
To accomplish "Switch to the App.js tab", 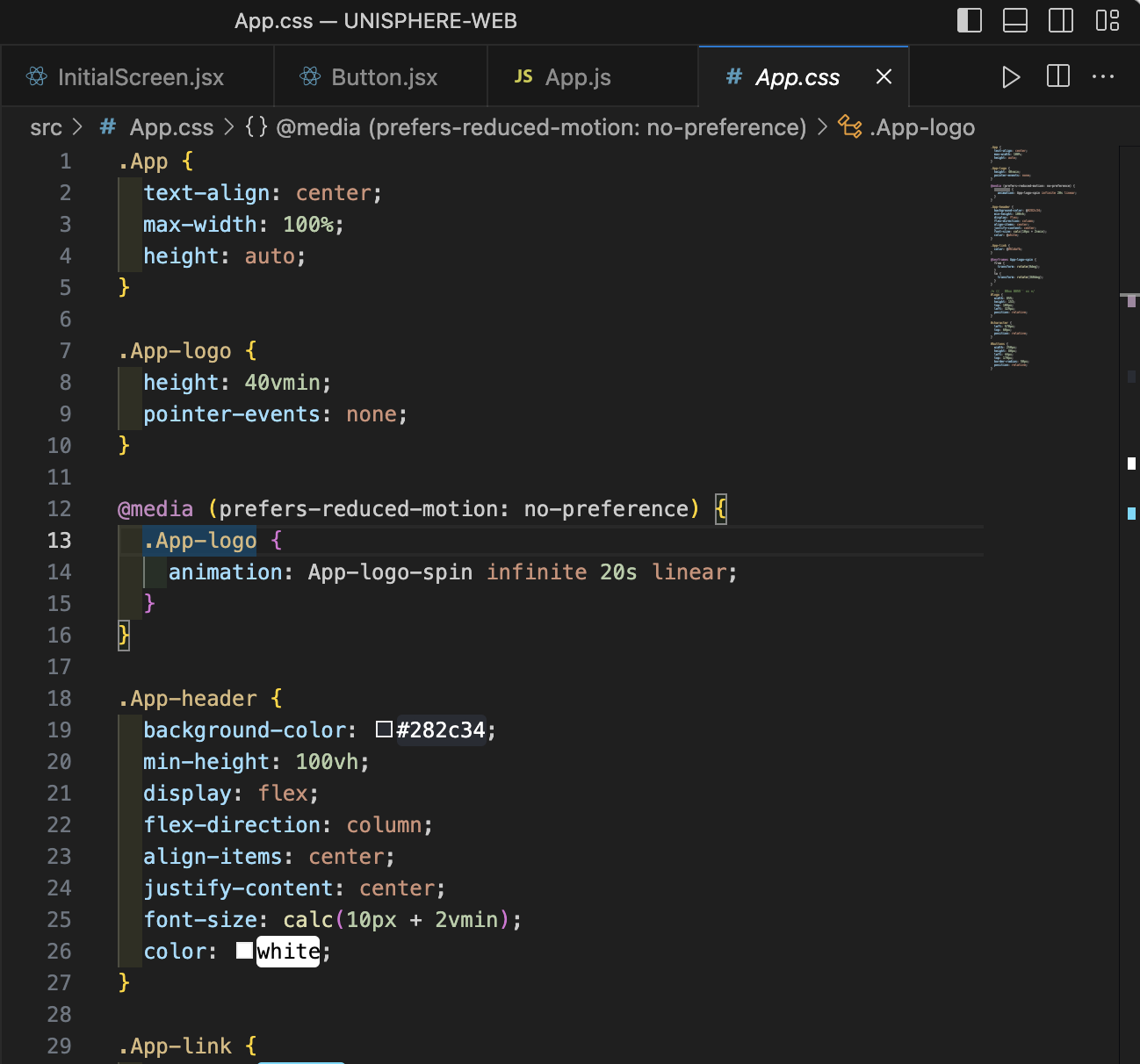I will tap(593, 77).
